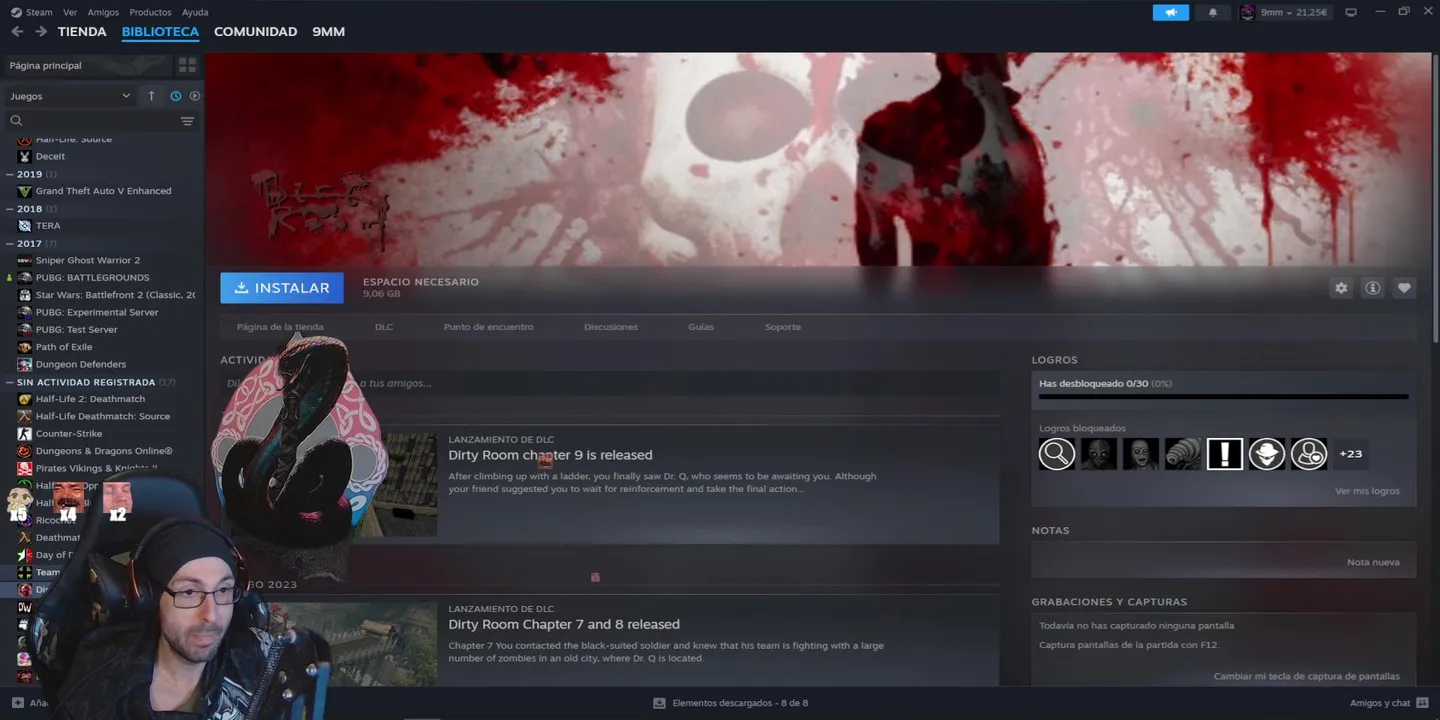Click the magnifying glass achievement icon
Viewport: 1440px width, 720px height.
[x=1056, y=453]
